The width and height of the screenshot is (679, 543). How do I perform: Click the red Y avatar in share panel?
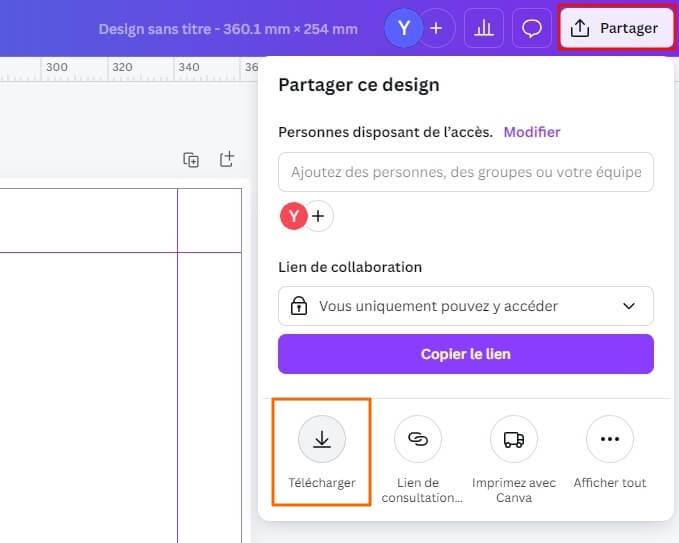(x=294, y=216)
